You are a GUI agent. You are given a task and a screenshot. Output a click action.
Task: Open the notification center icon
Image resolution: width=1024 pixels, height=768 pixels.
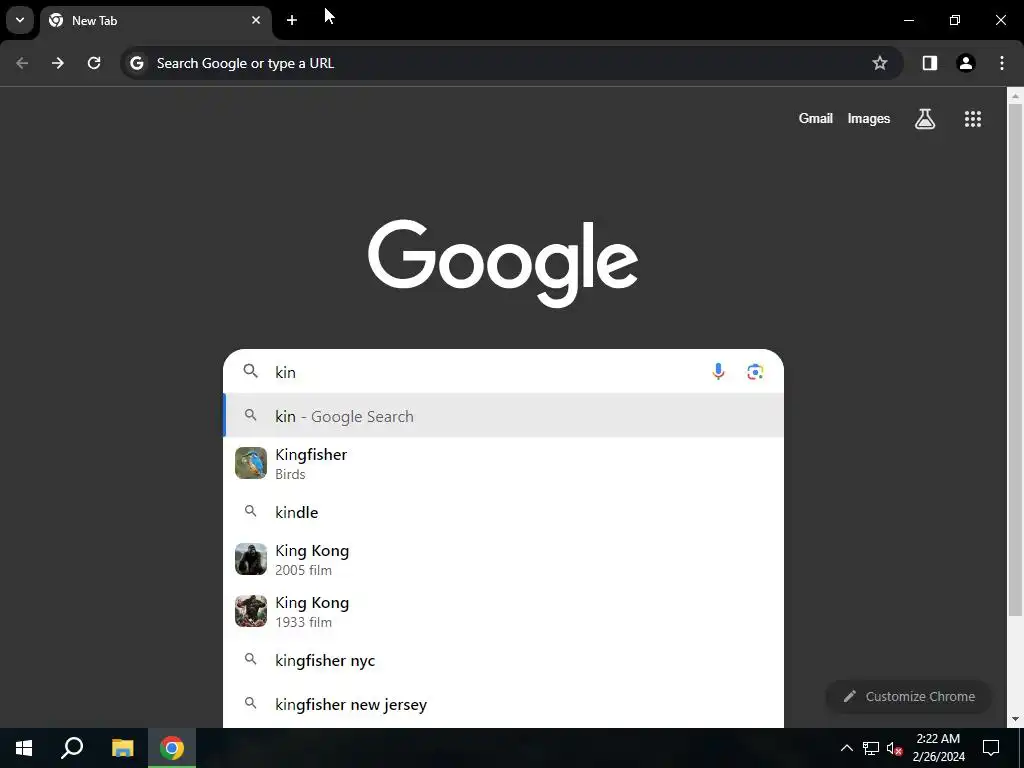point(991,748)
